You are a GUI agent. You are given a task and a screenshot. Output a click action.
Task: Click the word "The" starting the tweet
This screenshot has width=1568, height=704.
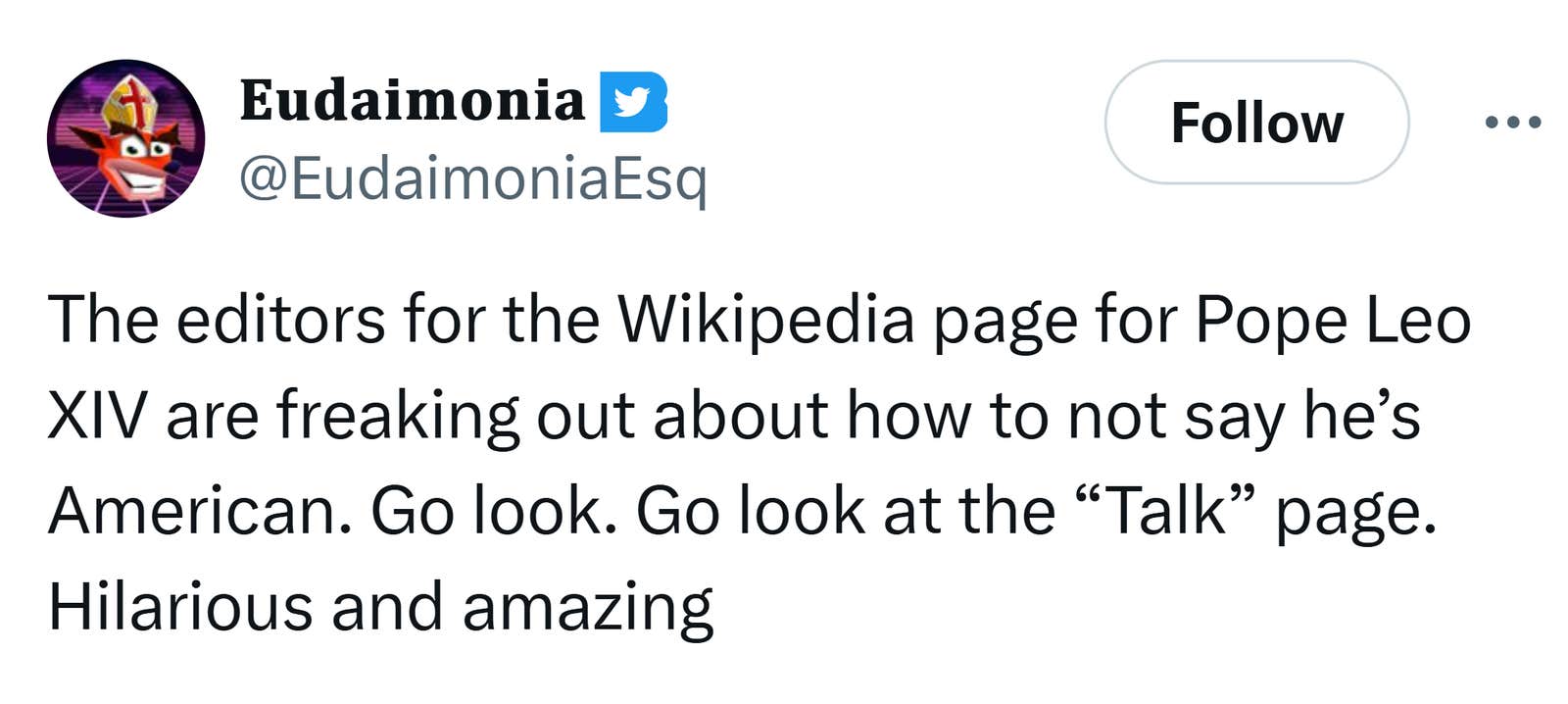103,321
